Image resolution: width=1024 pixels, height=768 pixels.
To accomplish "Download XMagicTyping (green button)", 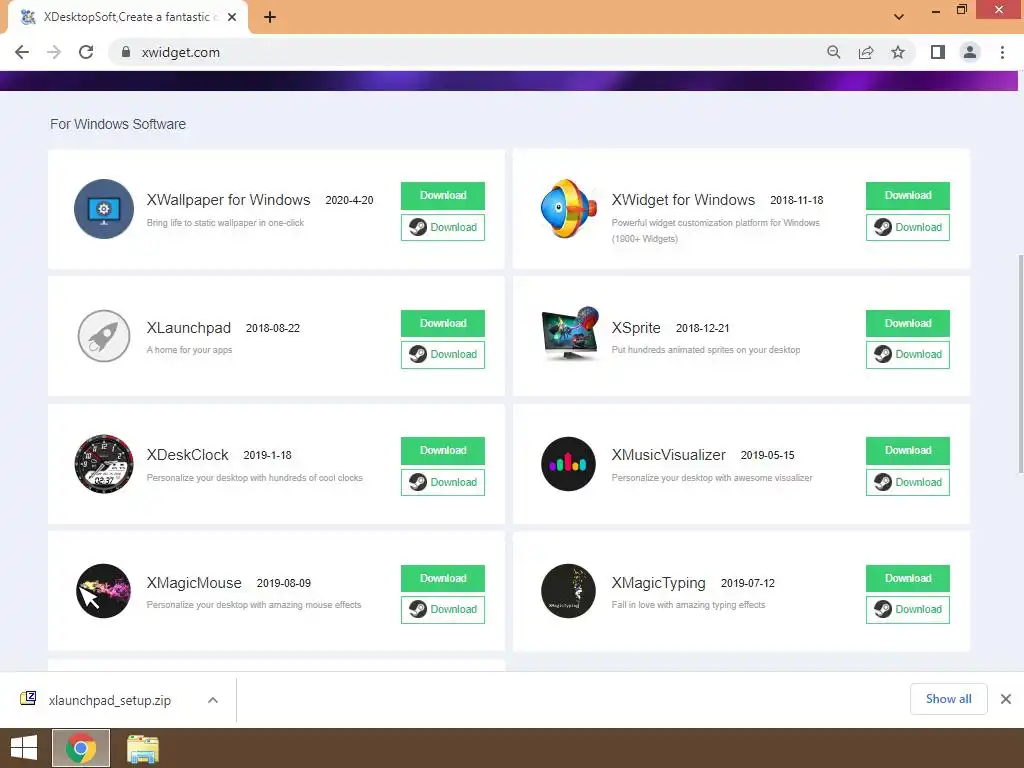I will 908,579.
